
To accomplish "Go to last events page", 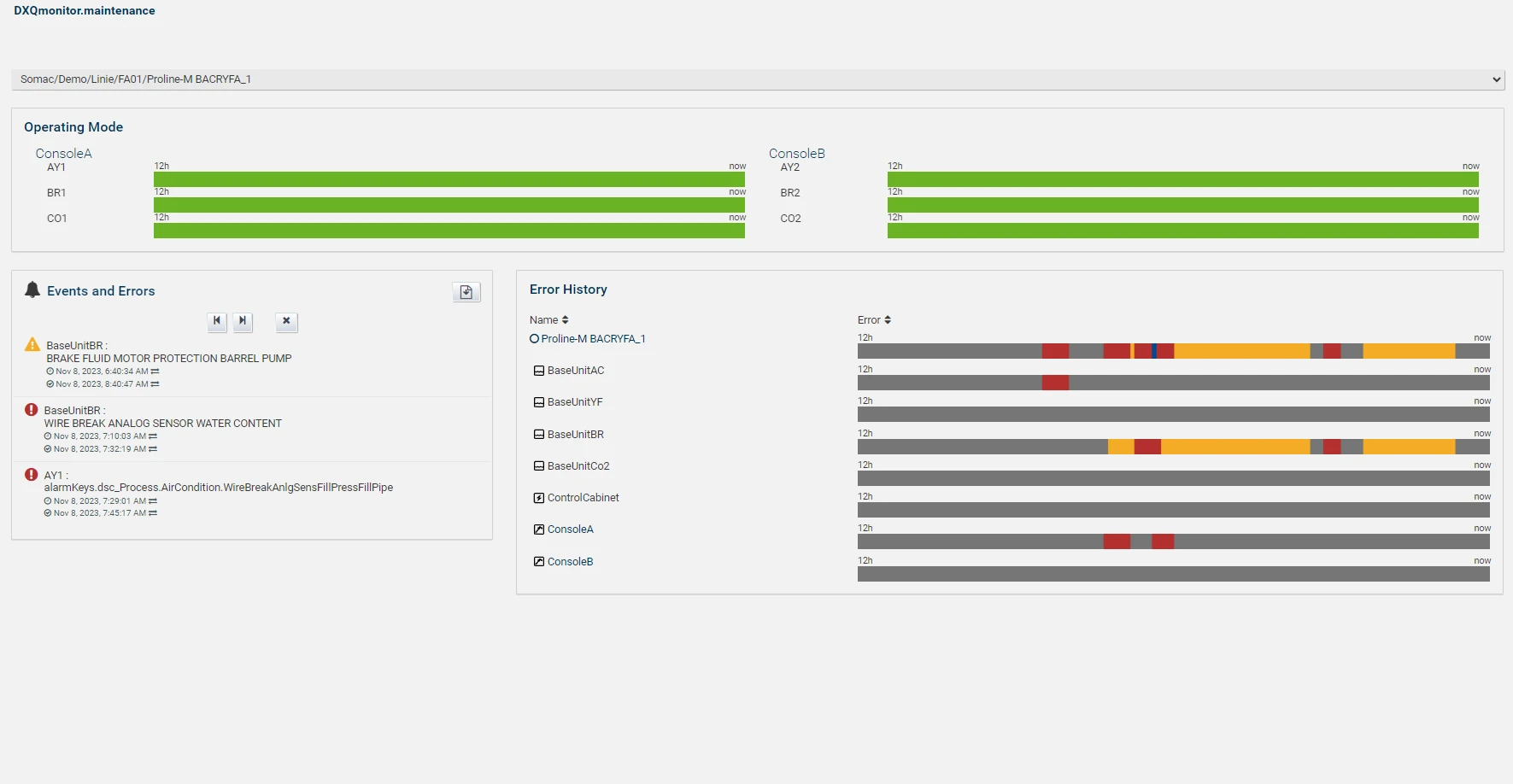I will [x=243, y=321].
